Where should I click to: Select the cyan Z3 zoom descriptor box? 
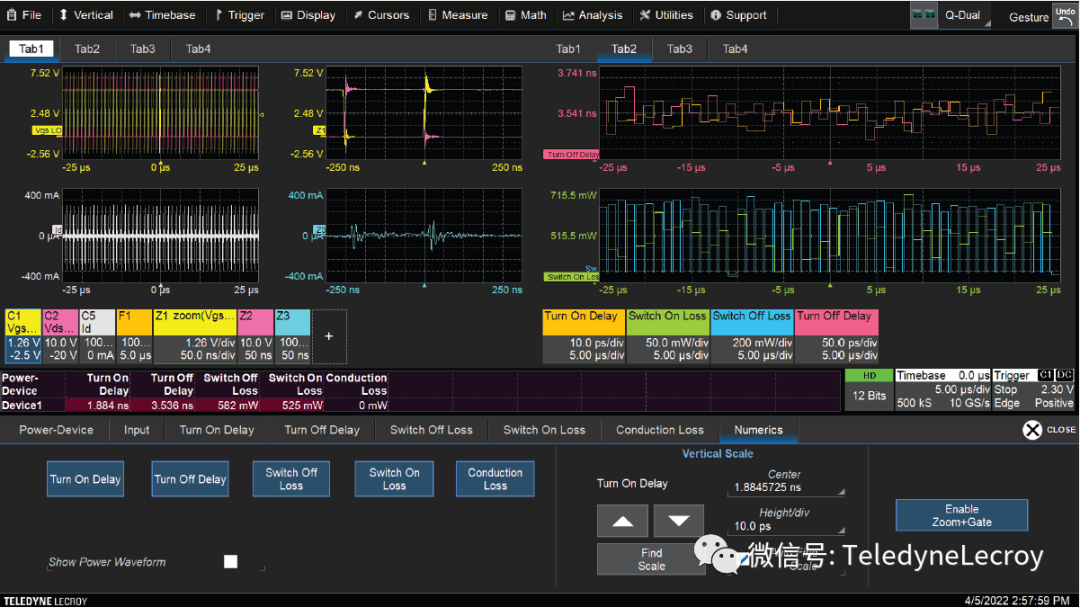point(292,335)
